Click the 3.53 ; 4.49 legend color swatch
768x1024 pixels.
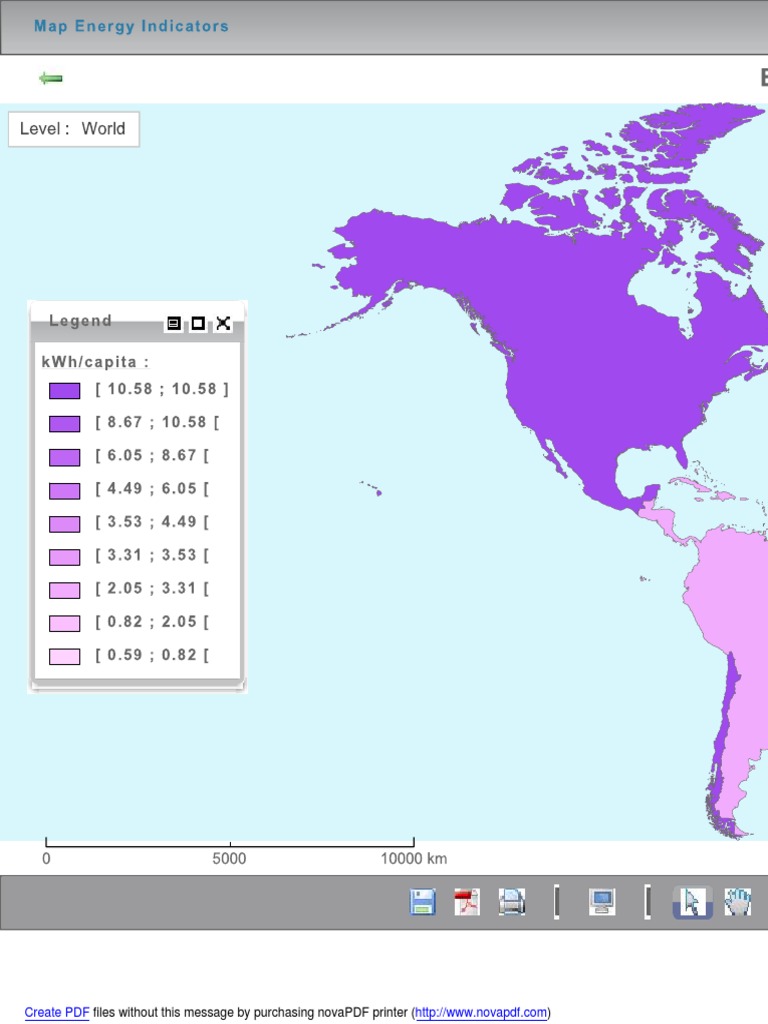point(65,524)
